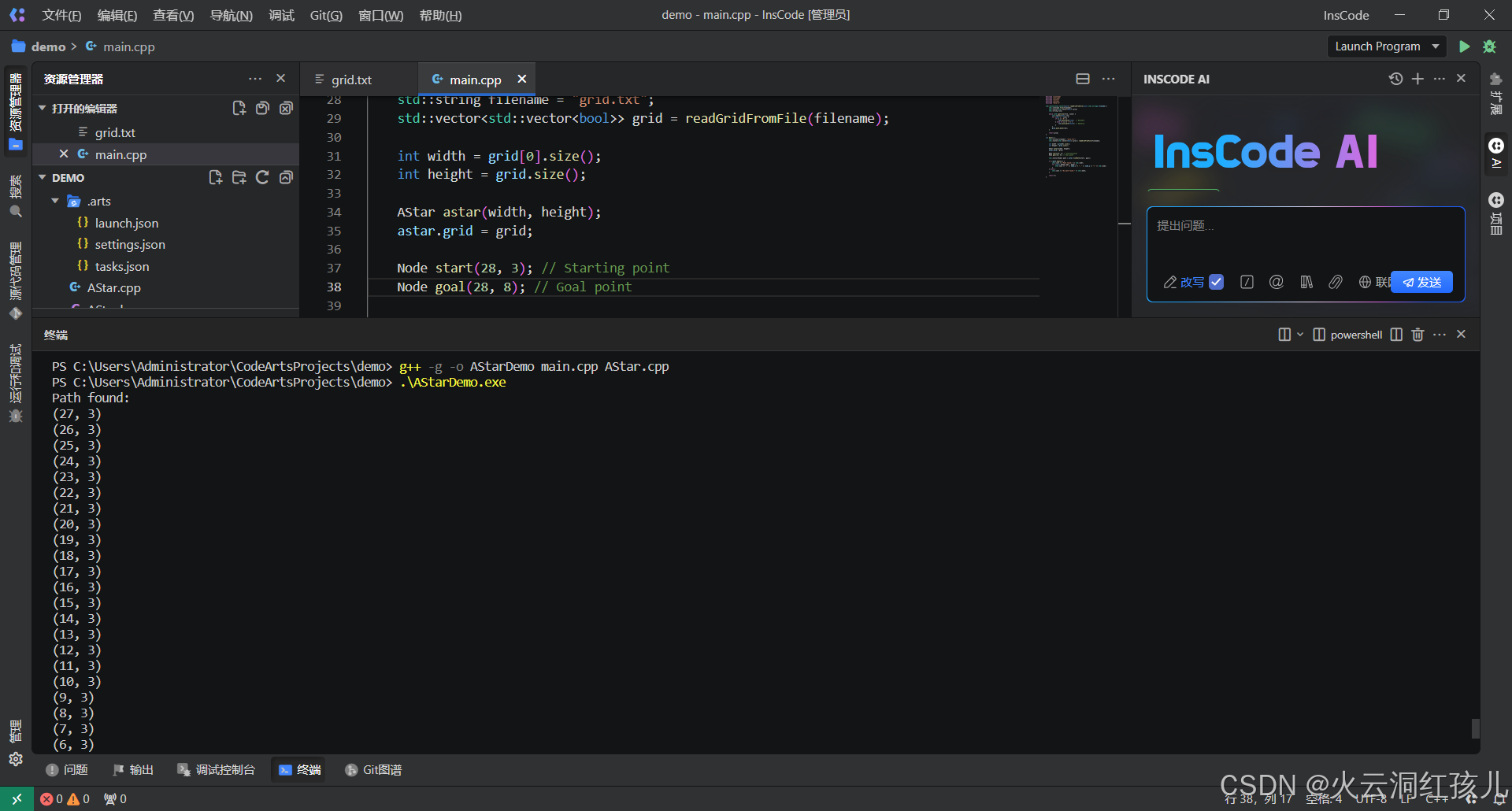1512x811 pixels.
Task: Open launch.json in explorer
Action: (x=127, y=223)
